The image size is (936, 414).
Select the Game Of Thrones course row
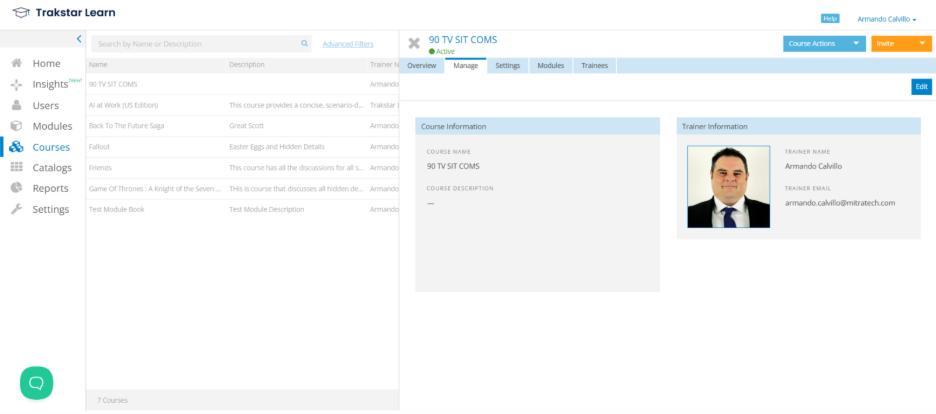(x=242, y=189)
